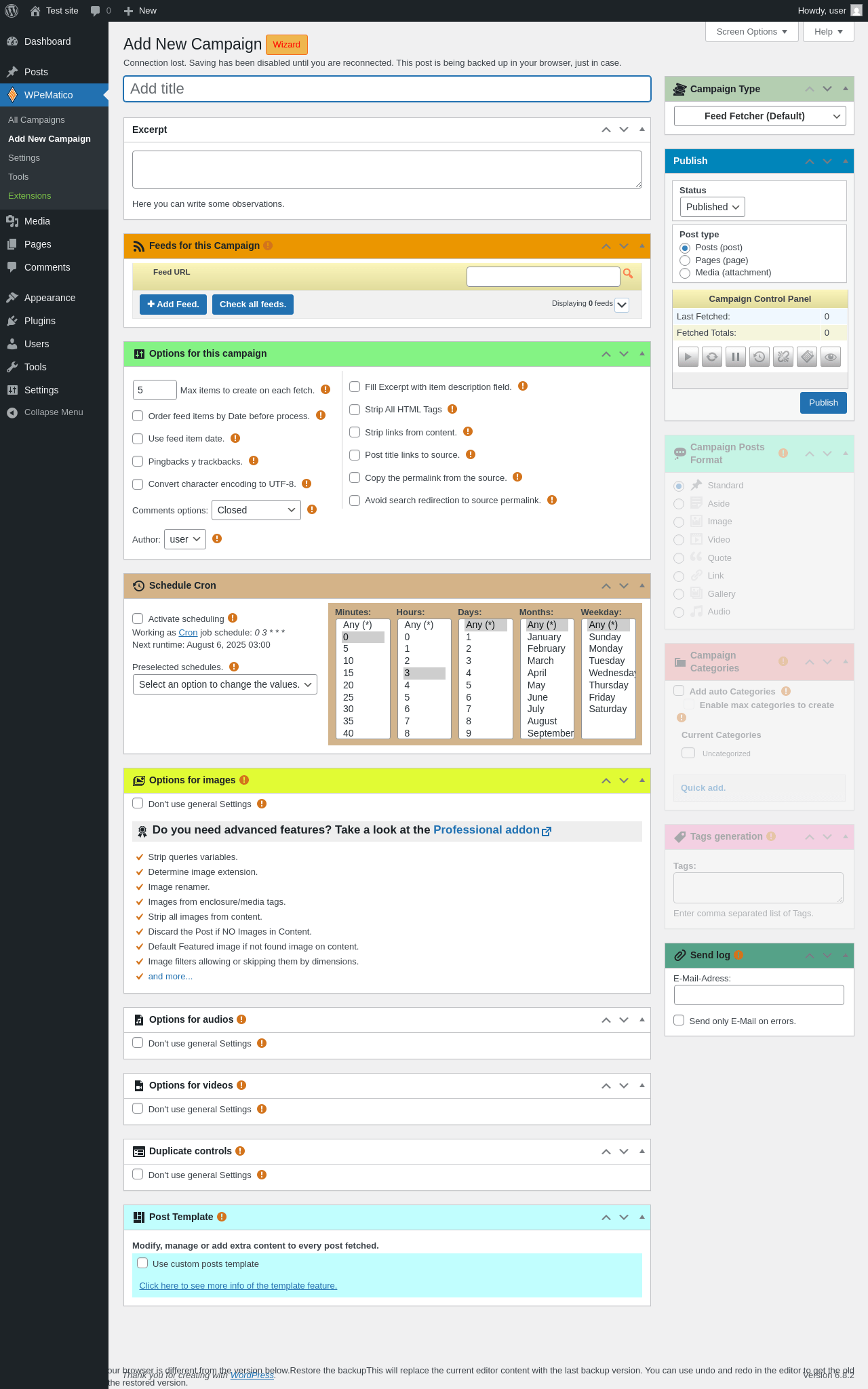Click help icon beside Duplicate controls title
Screen dimensions: 868x1389
tap(240, 1151)
